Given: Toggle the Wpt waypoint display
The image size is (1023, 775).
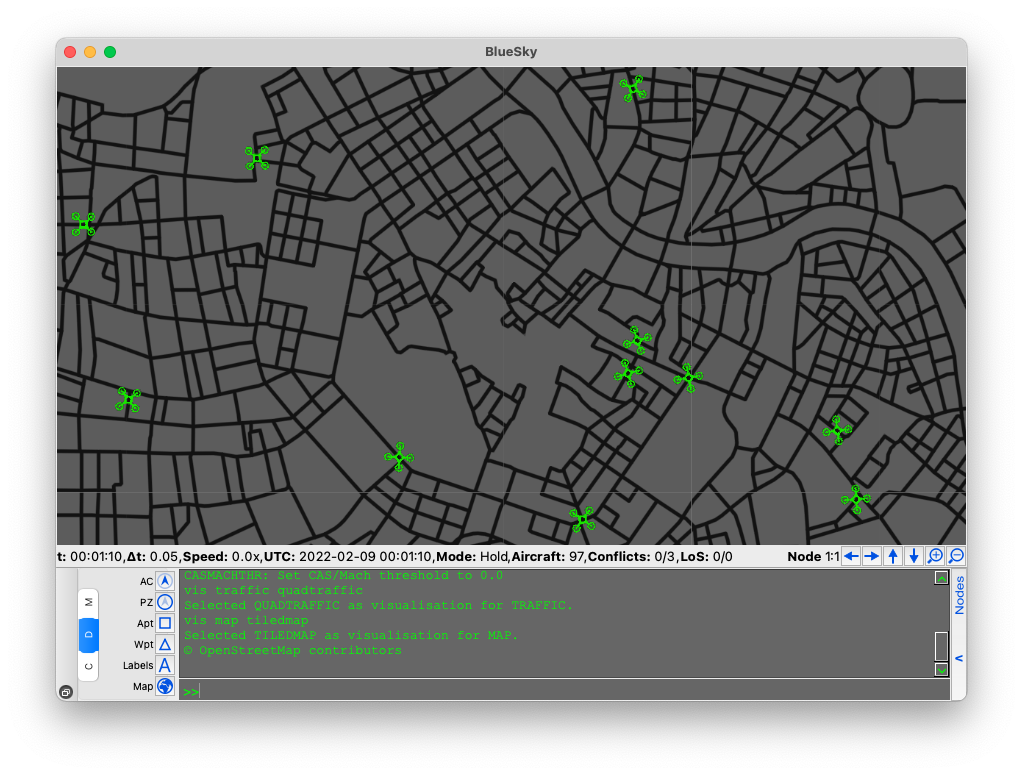Looking at the screenshot, I should [x=165, y=645].
